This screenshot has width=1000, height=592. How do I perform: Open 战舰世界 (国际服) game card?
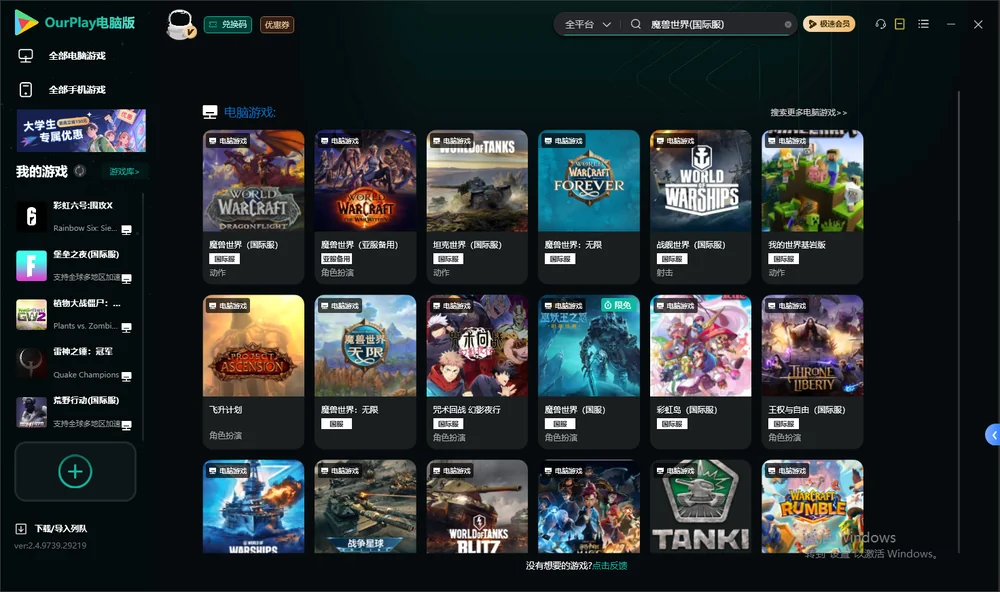pos(700,207)
